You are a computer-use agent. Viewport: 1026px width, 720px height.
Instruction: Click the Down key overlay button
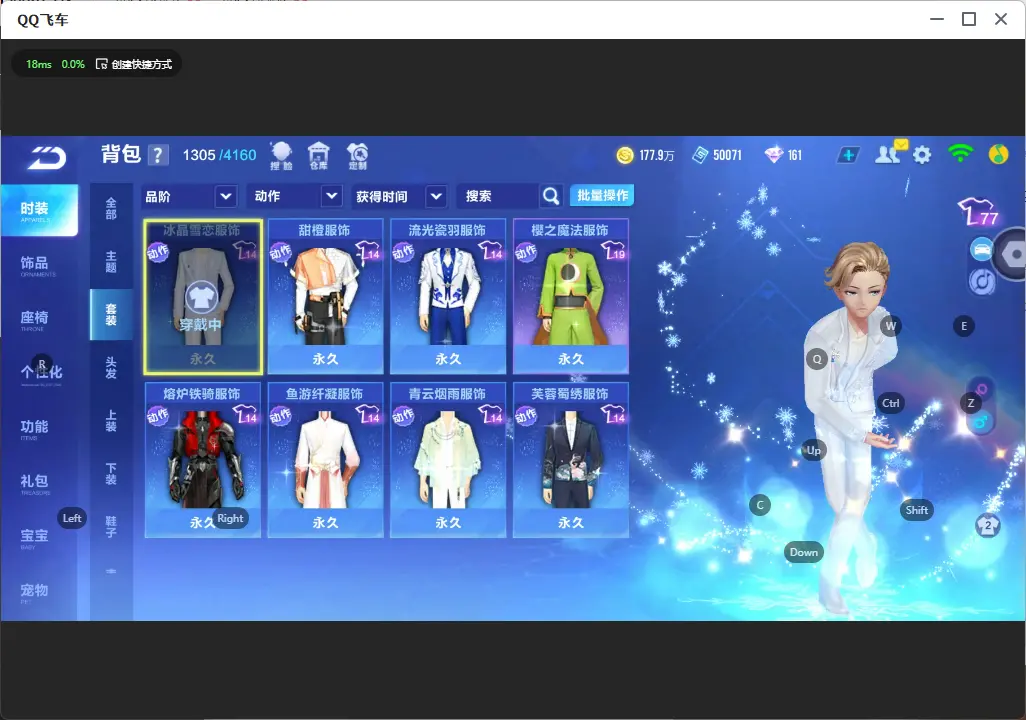point(804,552)
